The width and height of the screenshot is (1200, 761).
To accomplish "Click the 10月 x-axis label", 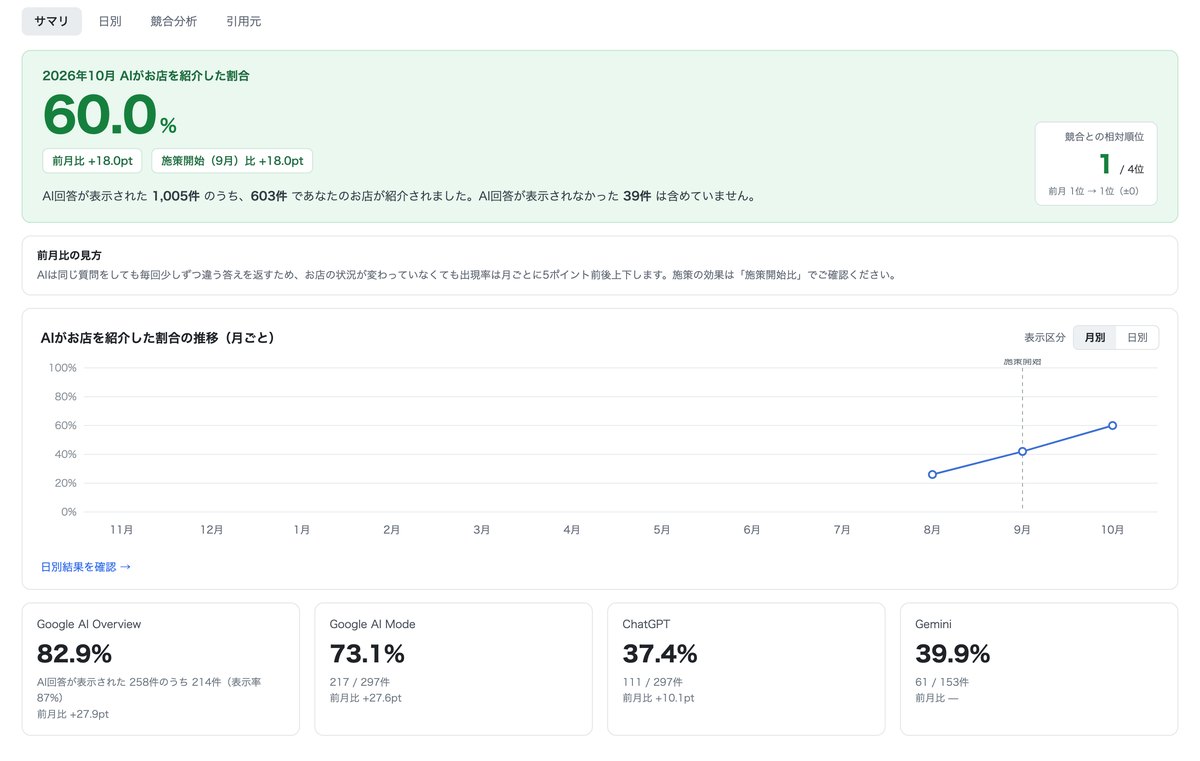I will click(1112, 530).
